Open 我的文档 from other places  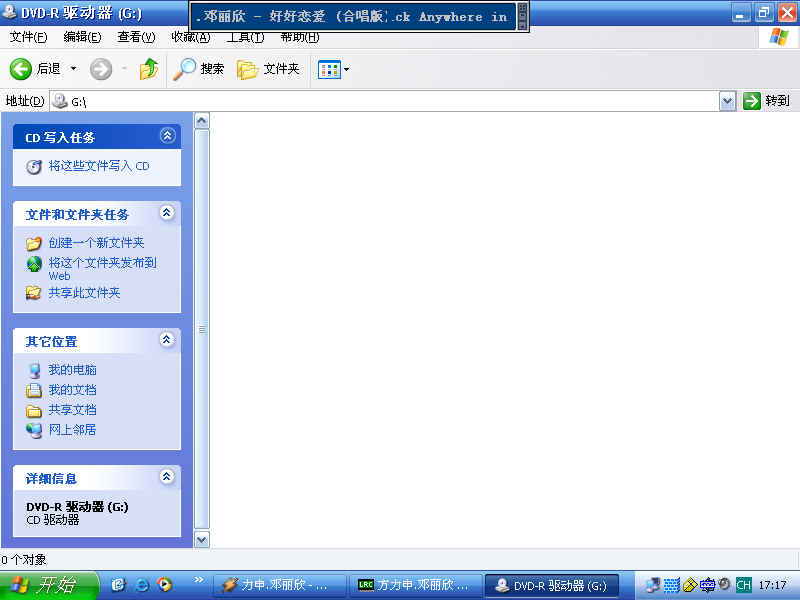tap(72, 390)
